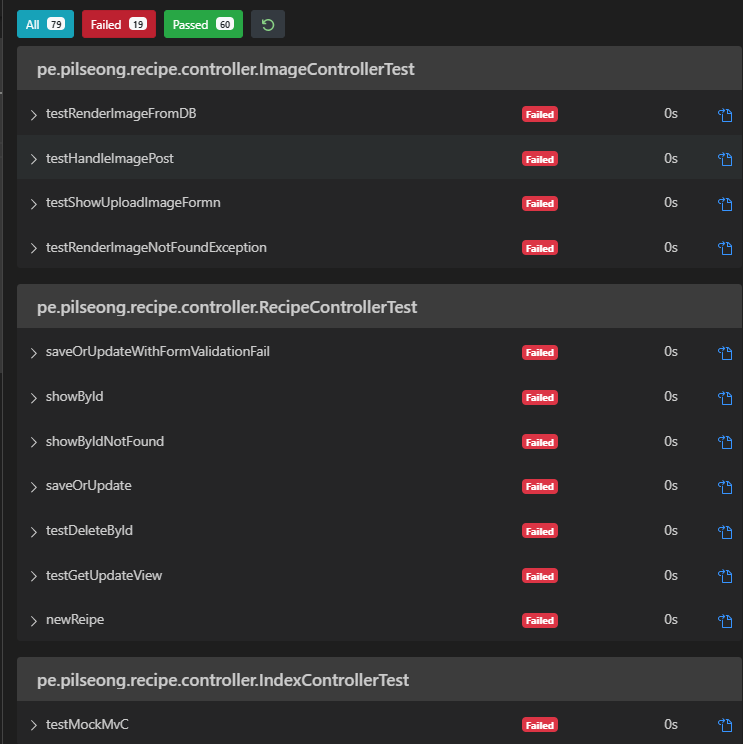Expand the testMockMvC test row
This screenshot has height=744, width=743.
33,725
